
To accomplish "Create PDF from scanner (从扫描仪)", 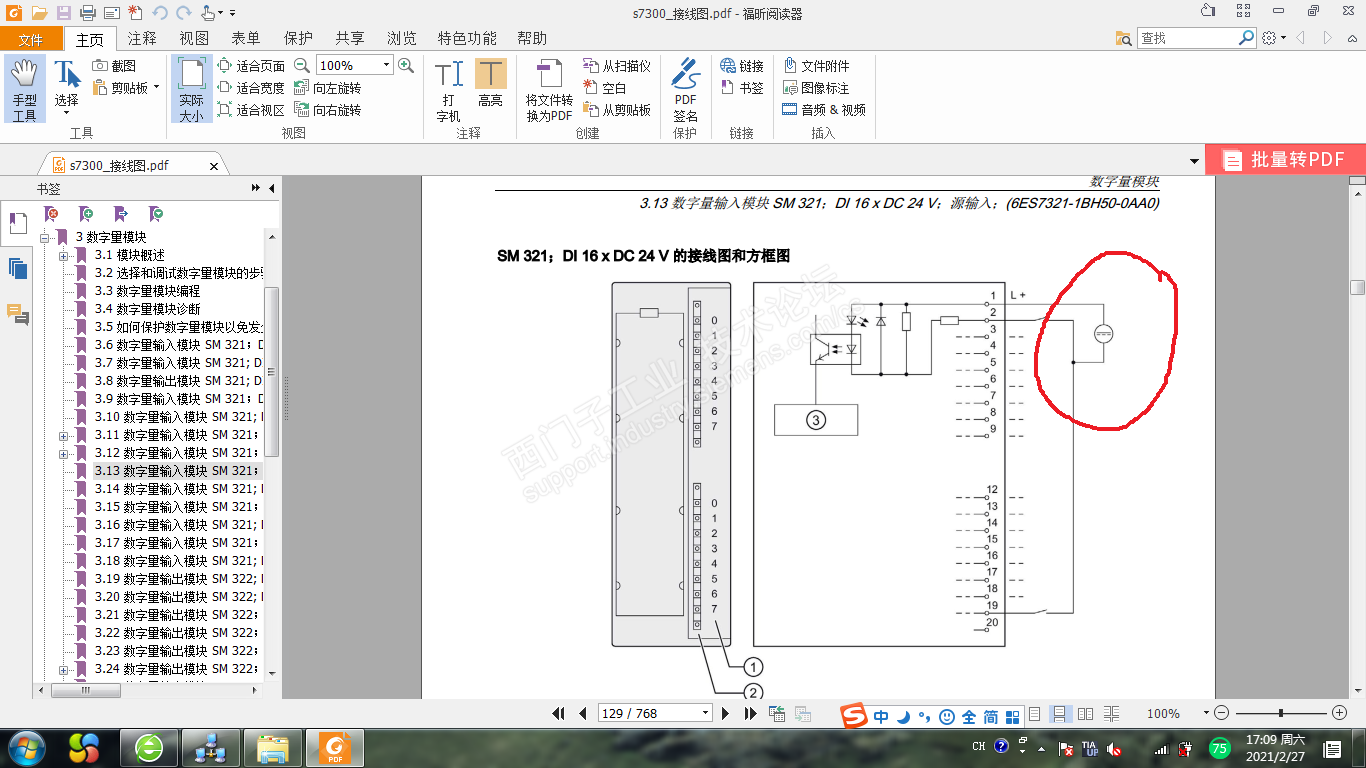I will pyautogui.click(x=616, y=66).
